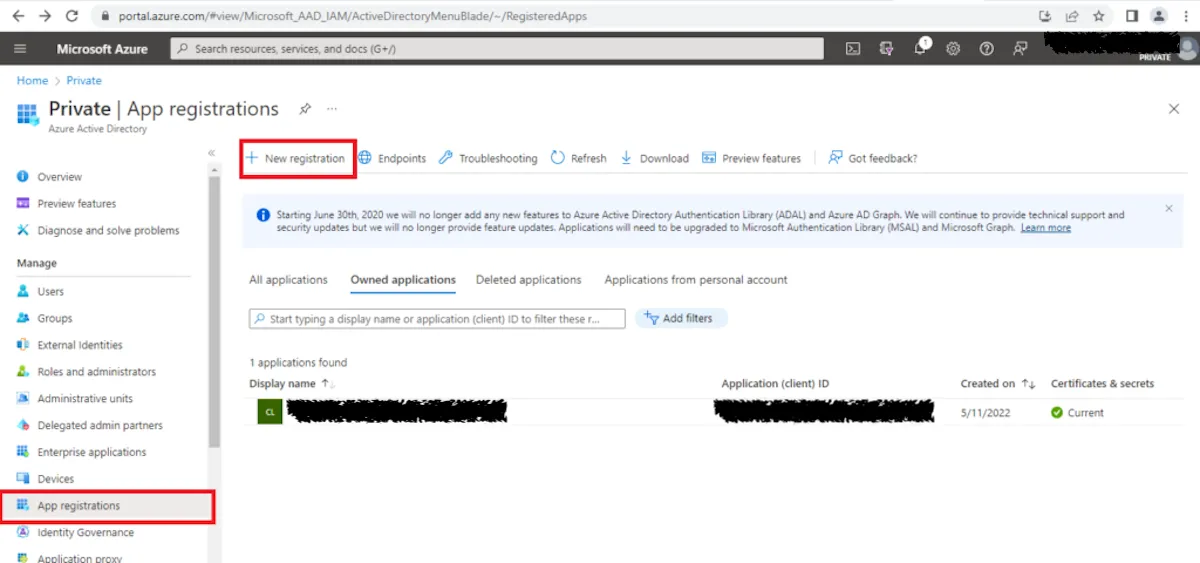The image size is (1200, 563).
Task: Refresh the application list
Action: tap(579, 158)
